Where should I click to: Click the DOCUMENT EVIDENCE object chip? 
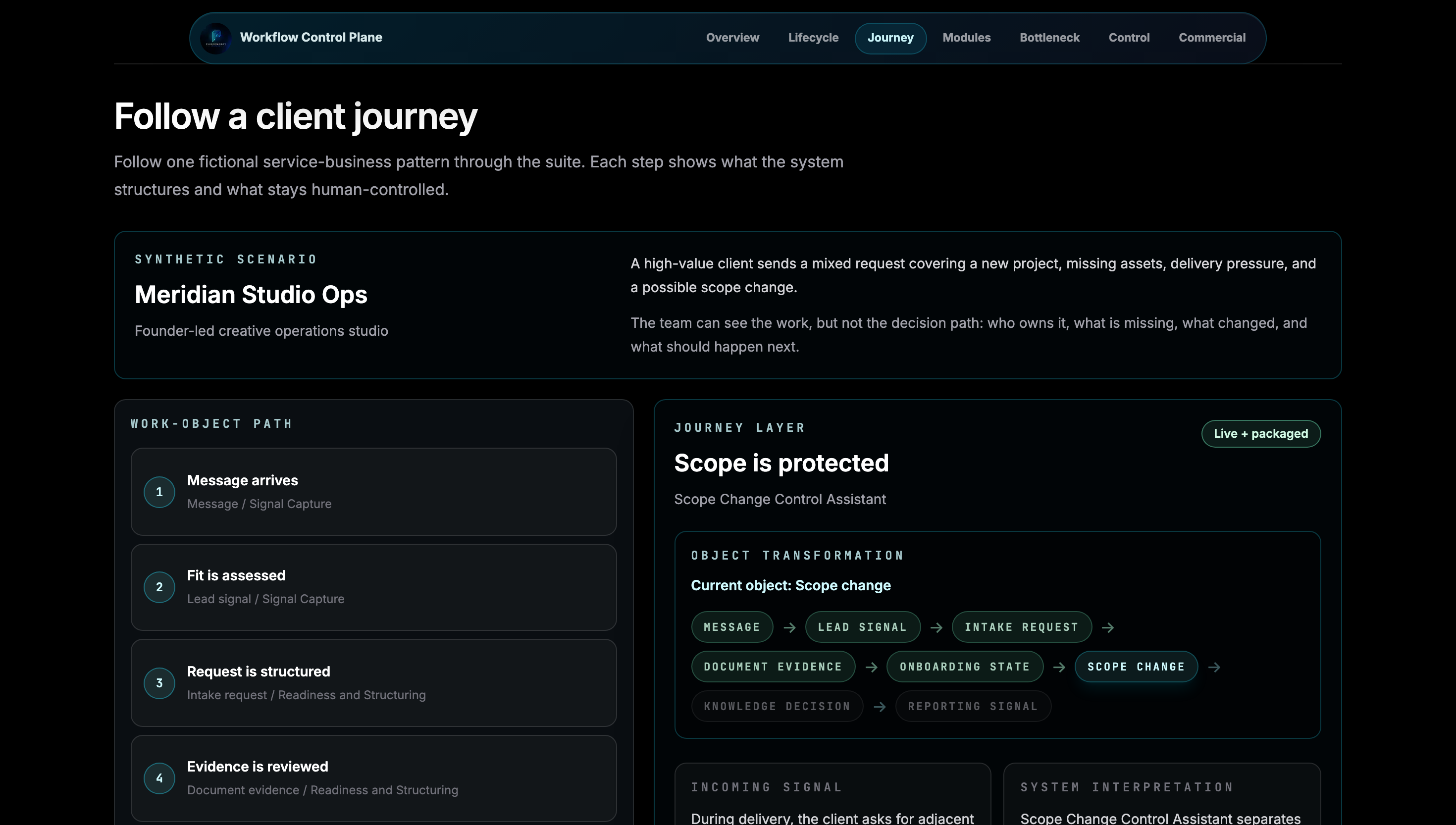[x=773, y=667]
